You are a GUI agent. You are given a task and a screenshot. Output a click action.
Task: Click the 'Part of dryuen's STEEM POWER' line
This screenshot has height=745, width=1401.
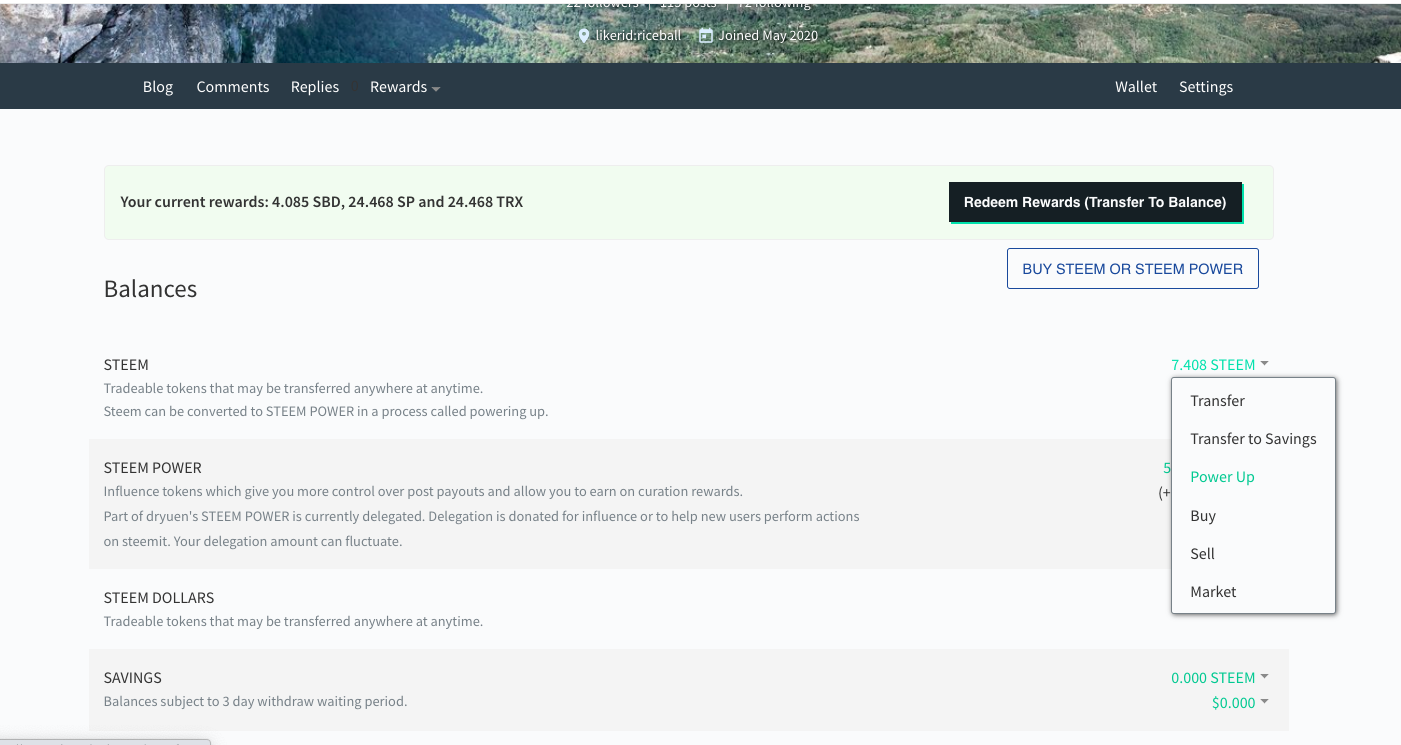point(482,516)
